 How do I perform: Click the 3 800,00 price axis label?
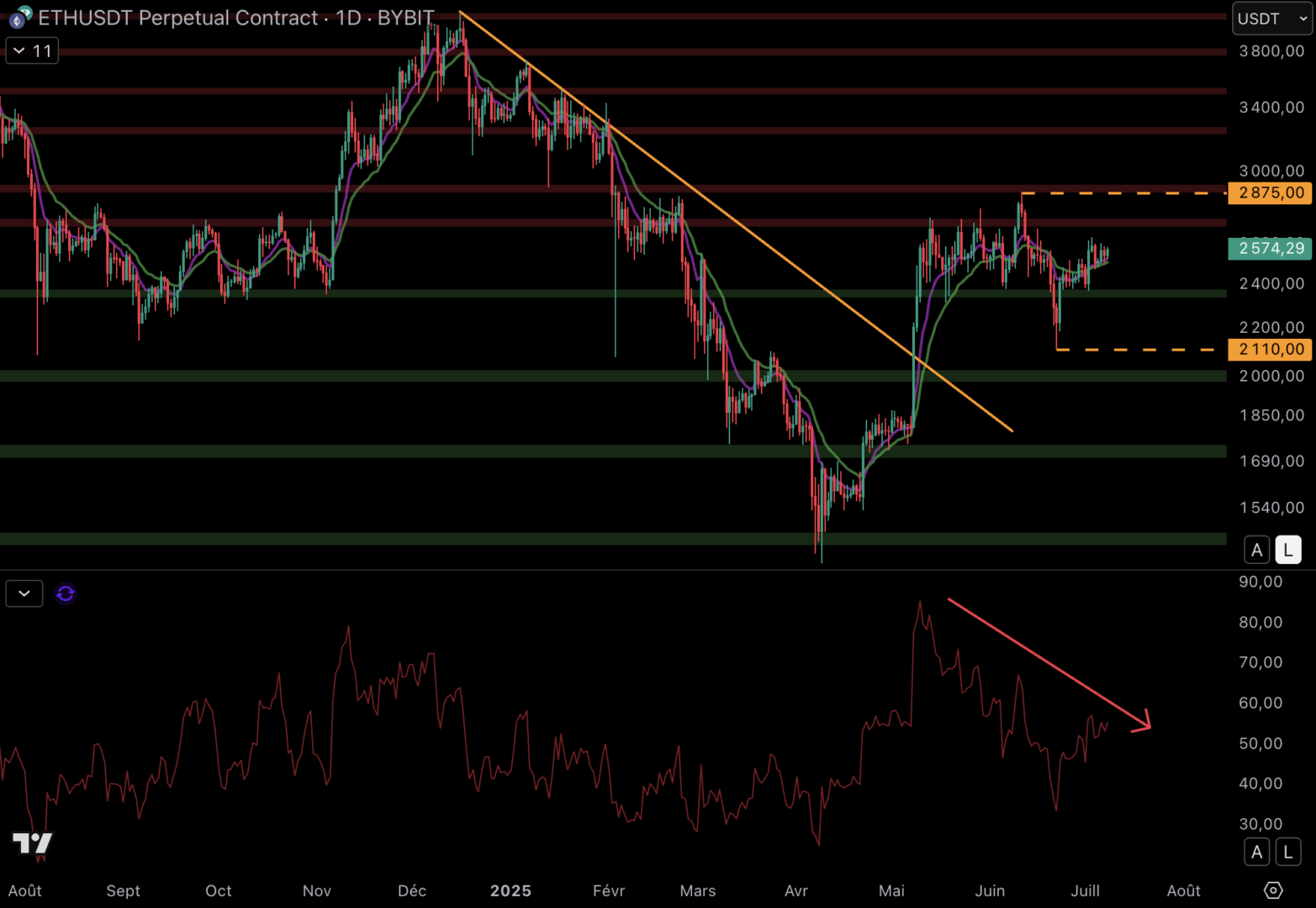pyautogui.click(x=1271, y=51)
